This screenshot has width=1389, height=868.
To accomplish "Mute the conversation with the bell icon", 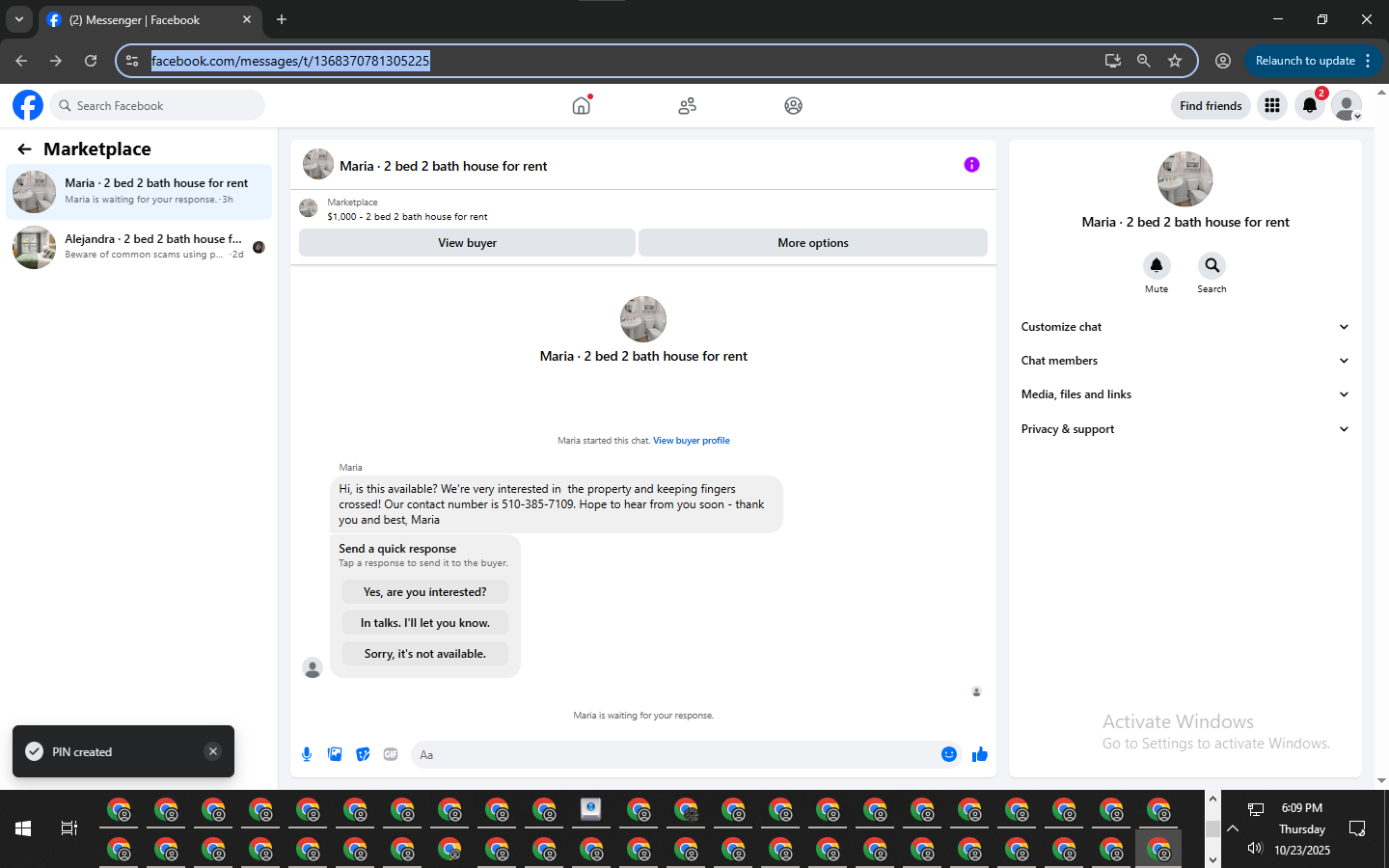I will (x=1157, y=264).
